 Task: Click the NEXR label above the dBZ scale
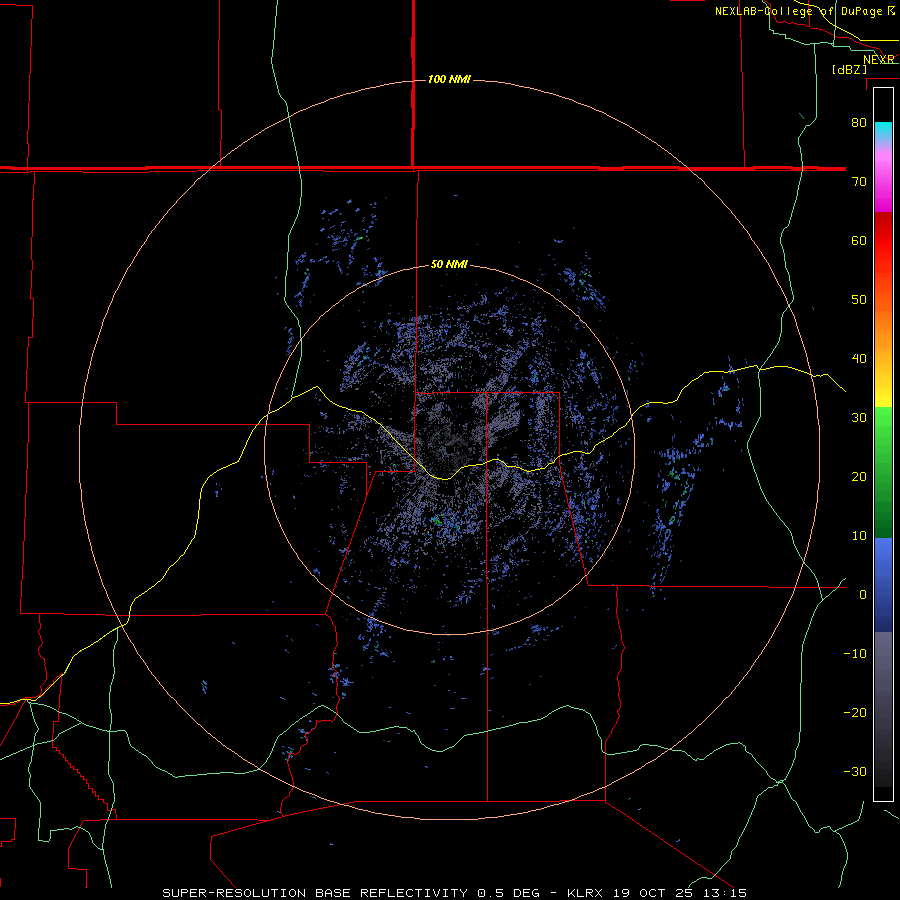[879, 60]
